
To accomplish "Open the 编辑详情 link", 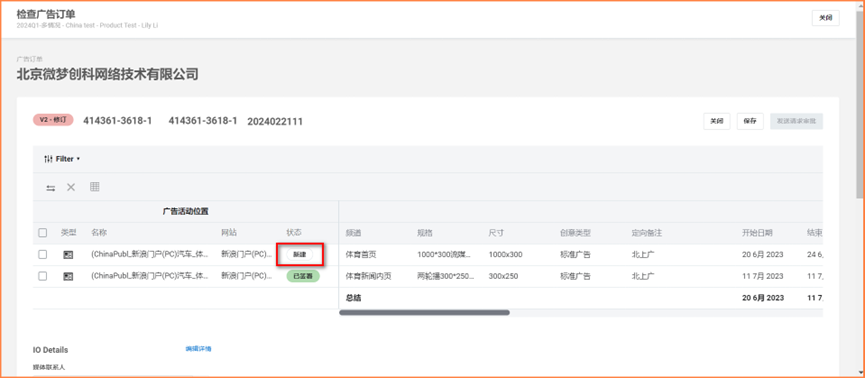I will pos(198,349).
